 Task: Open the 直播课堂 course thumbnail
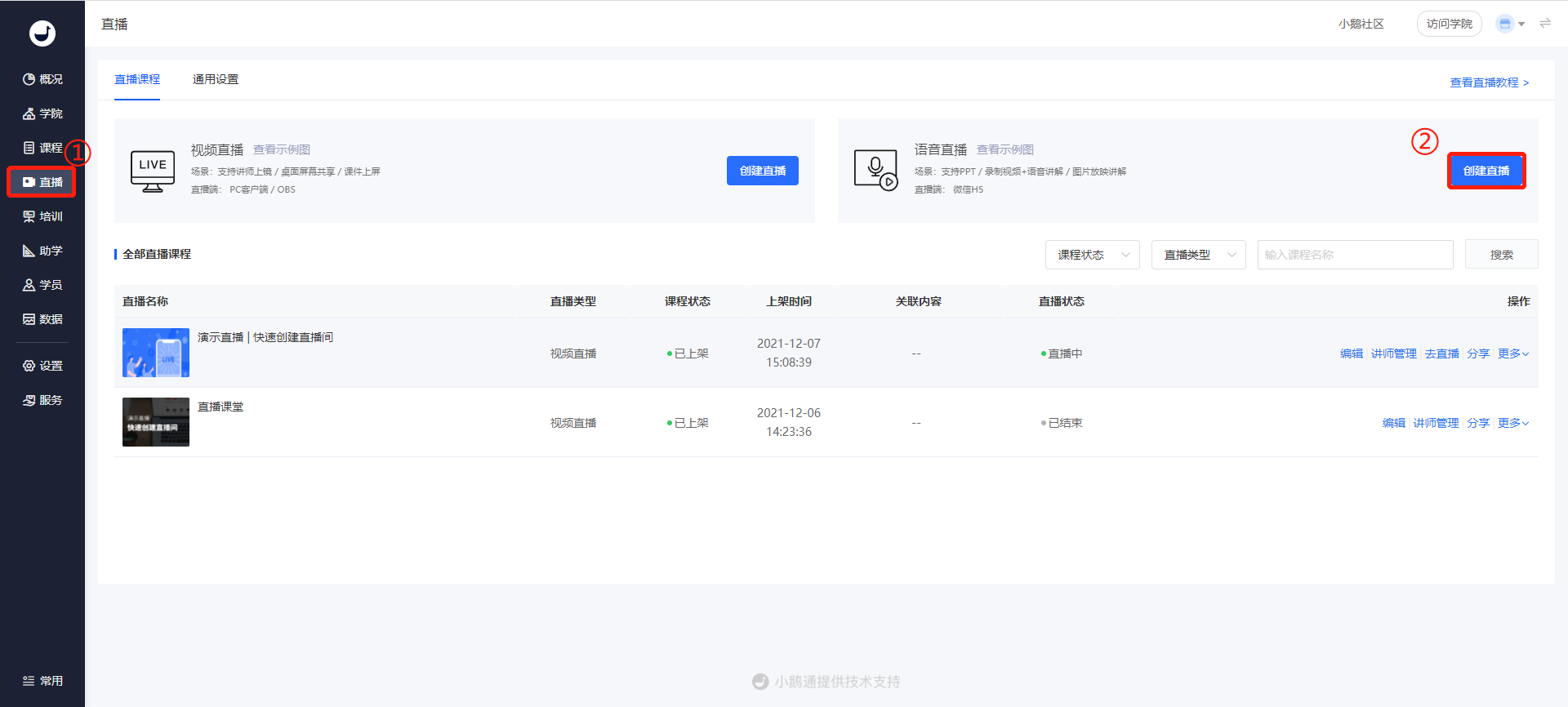(x=156, y=422)
